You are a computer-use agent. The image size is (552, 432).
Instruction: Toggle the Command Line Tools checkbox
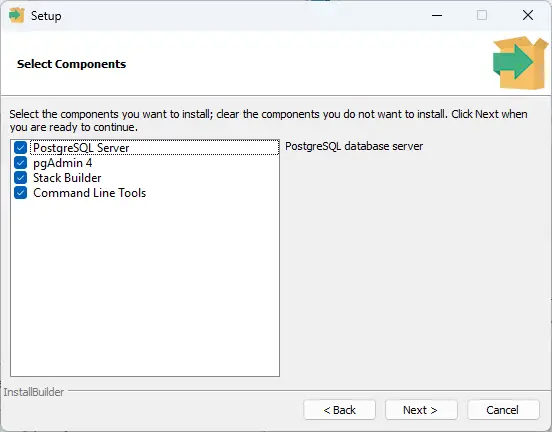click(20, 193)
